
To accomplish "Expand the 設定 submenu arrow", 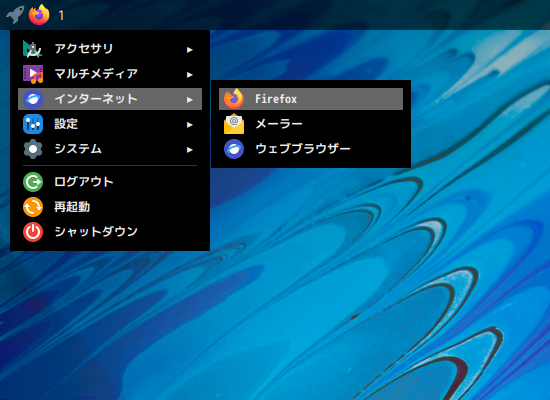I will pos(189,125).
